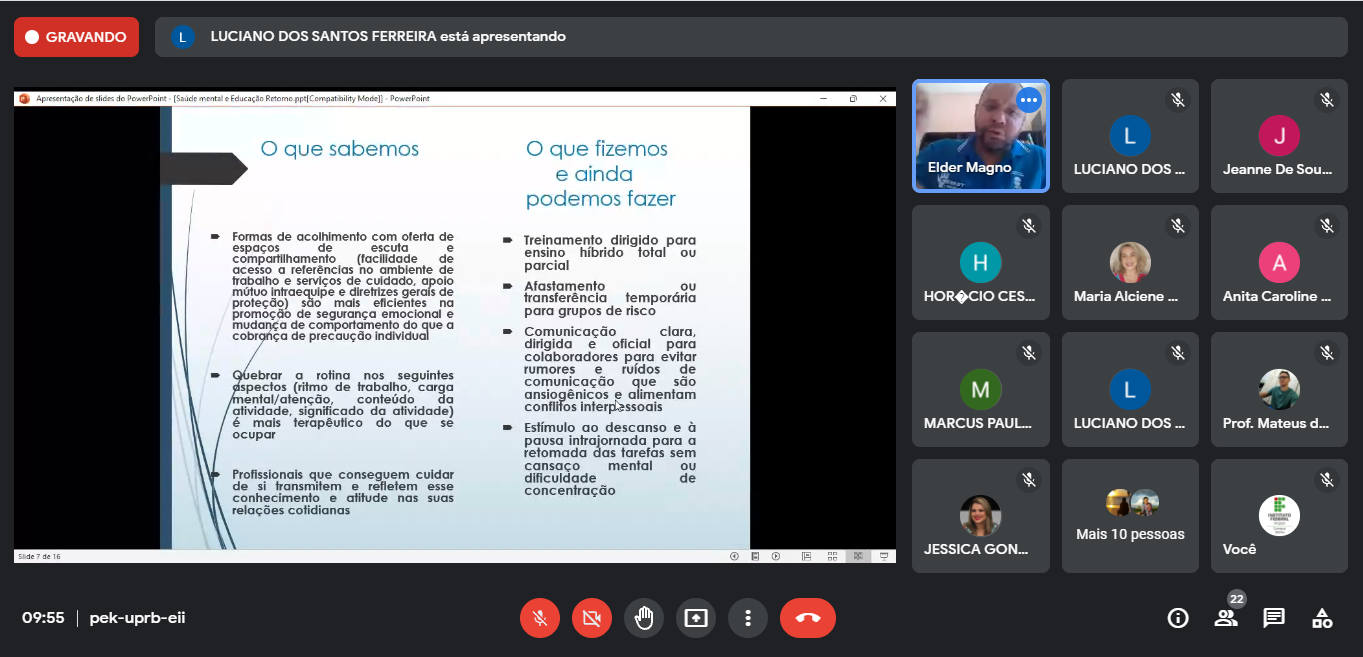This screenshot has width=1363, height=657.
Task: Raise your hand in the meeting
Action: click(x=644, y=618)
